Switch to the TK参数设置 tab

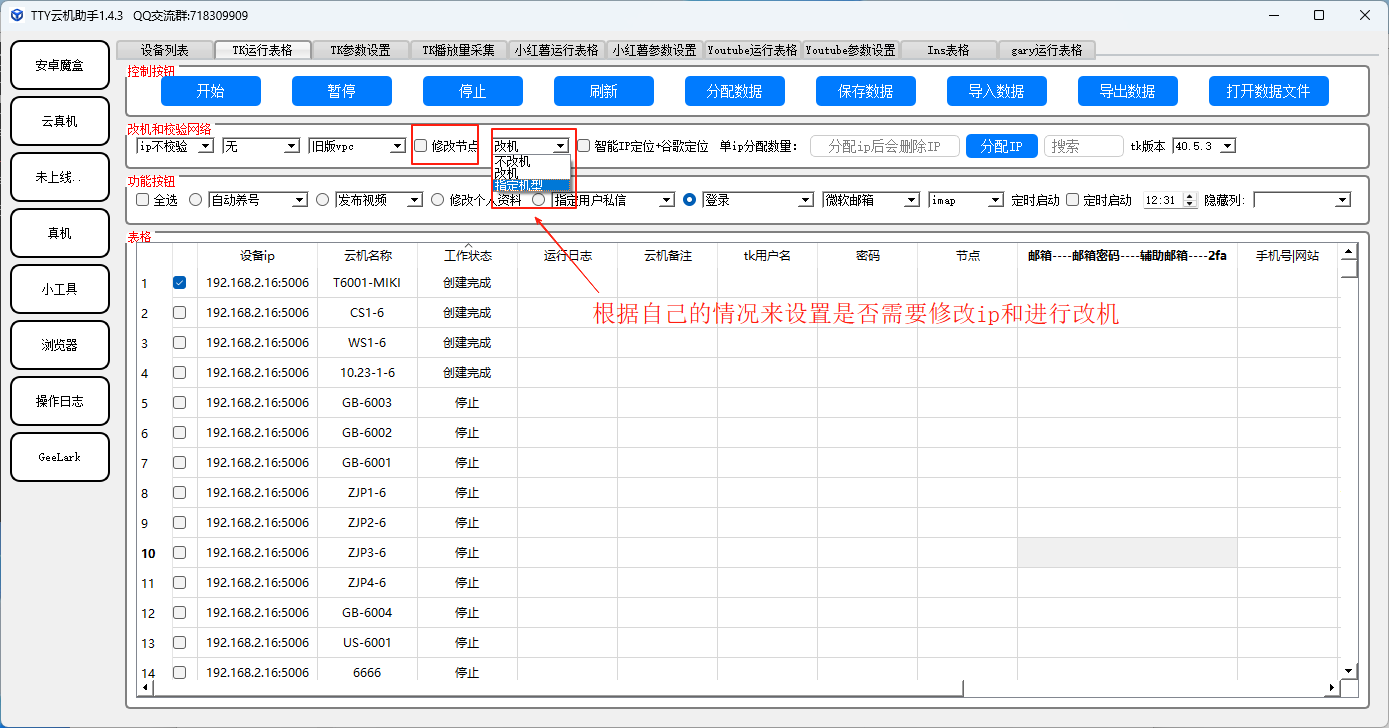tap(360, 50)
